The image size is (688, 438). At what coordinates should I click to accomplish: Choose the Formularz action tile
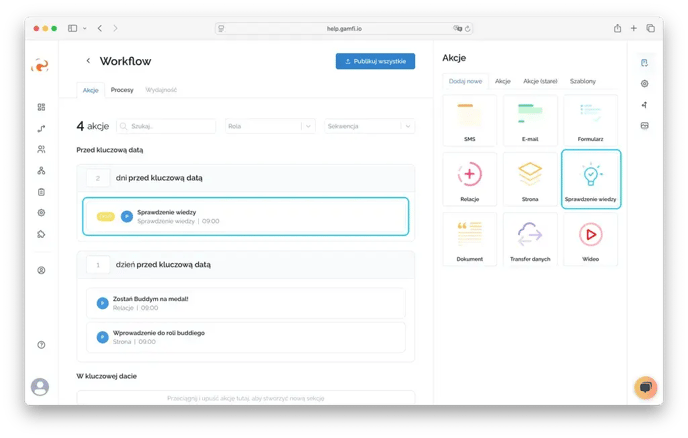590,120
